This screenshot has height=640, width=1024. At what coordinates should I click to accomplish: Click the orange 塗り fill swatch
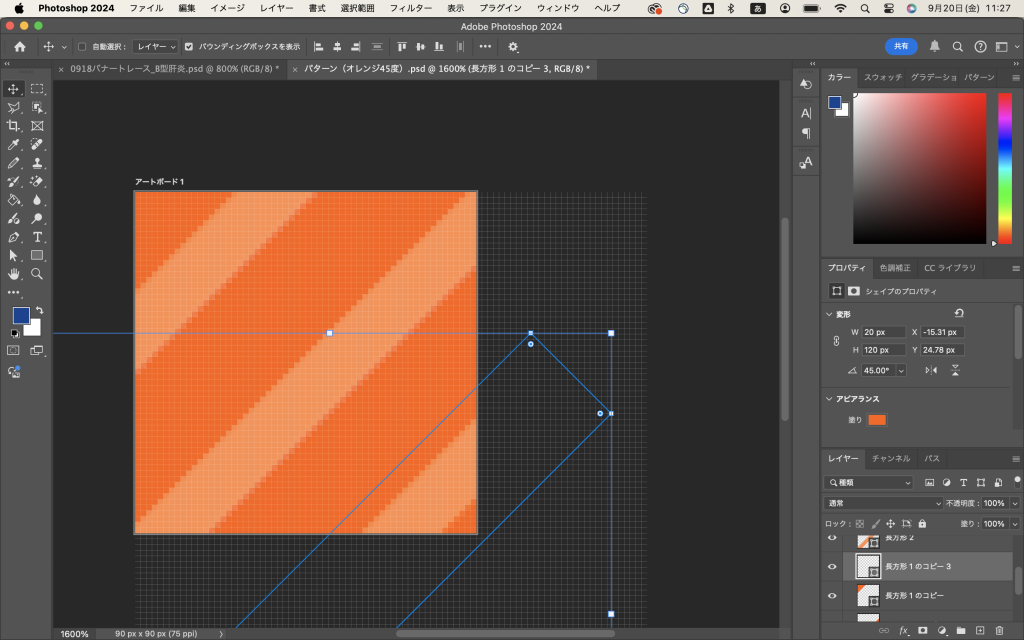877,420
